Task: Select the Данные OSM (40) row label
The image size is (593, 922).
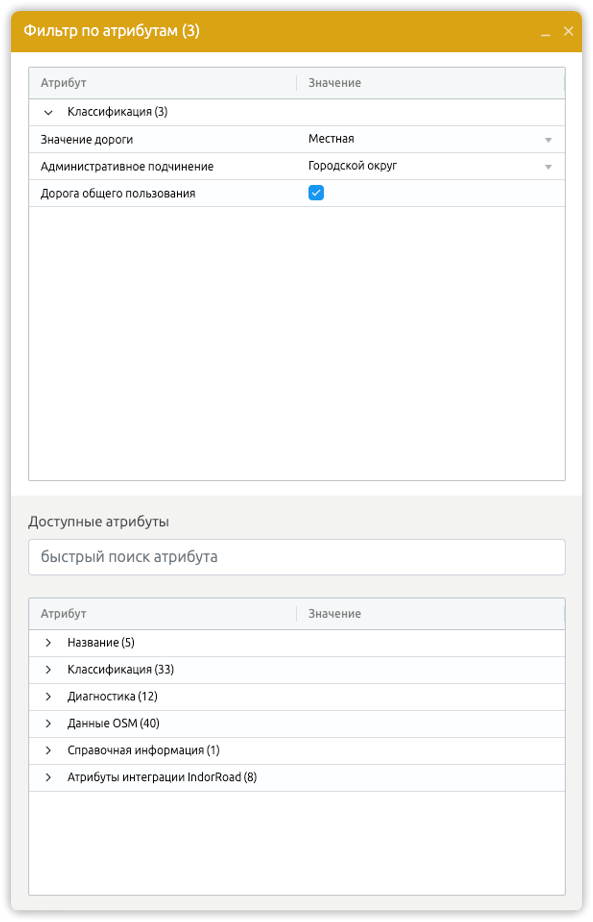Action: pos(113,723)
